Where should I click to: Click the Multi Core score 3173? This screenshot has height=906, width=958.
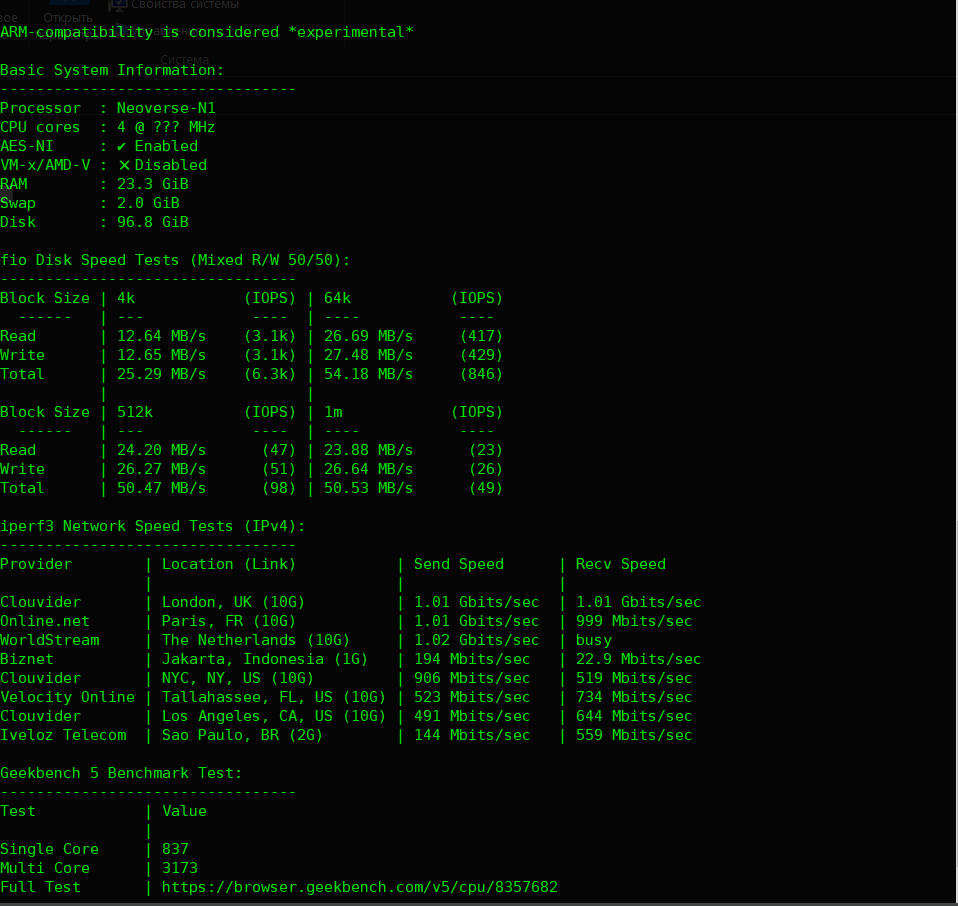tap(180, 868)
